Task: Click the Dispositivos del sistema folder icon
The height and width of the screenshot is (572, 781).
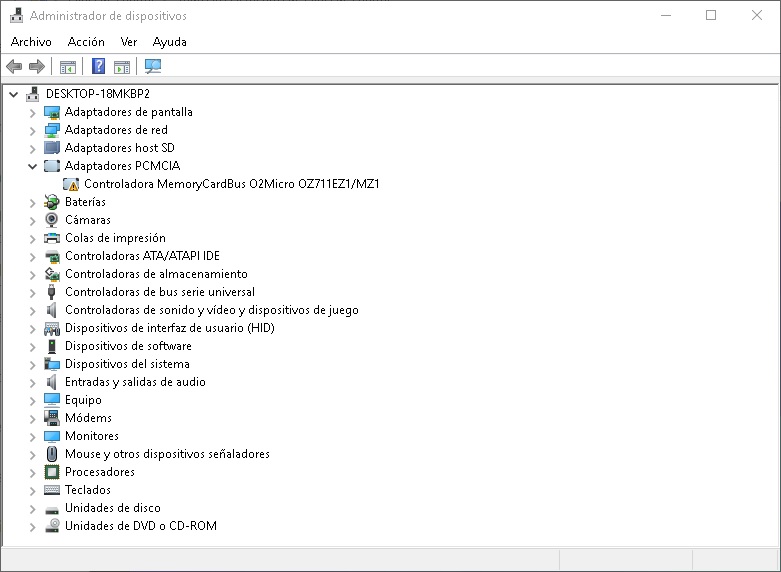Action: point(52,364)
